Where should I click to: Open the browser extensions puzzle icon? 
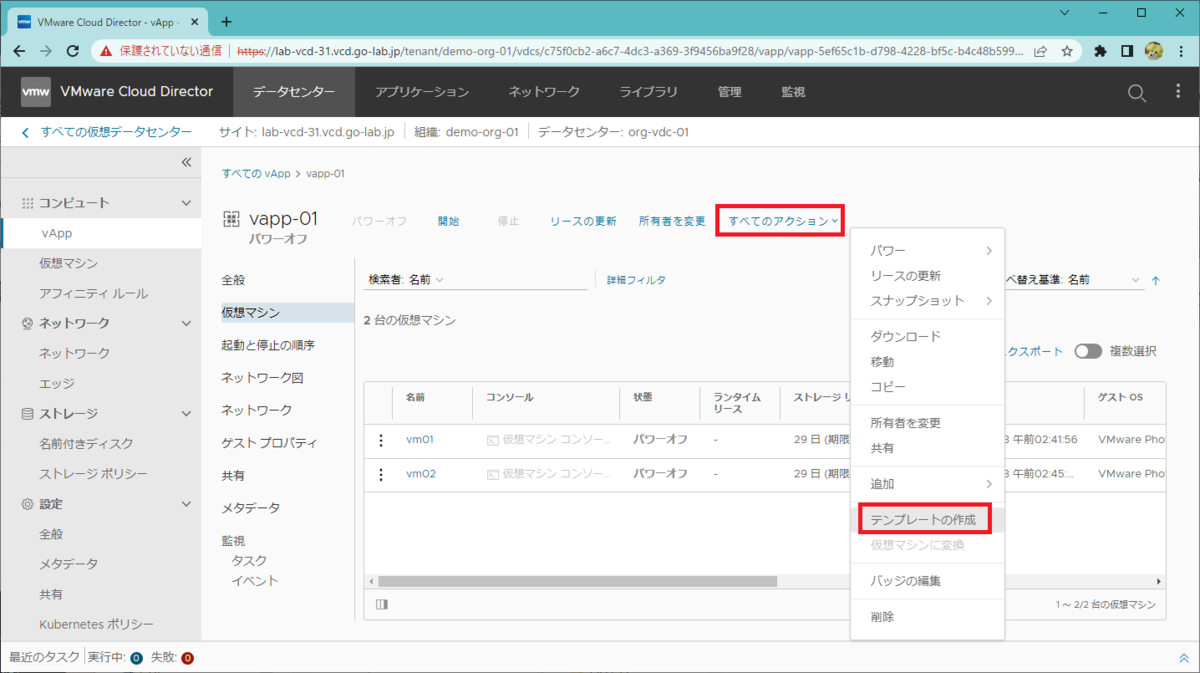1101,50
